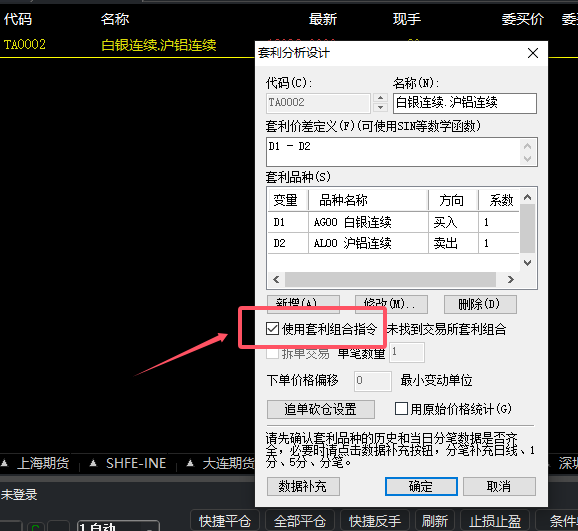The image size is (578, 531).
Task: Select the D1 AG00 白银连续 row
Action: pos(394,222)
